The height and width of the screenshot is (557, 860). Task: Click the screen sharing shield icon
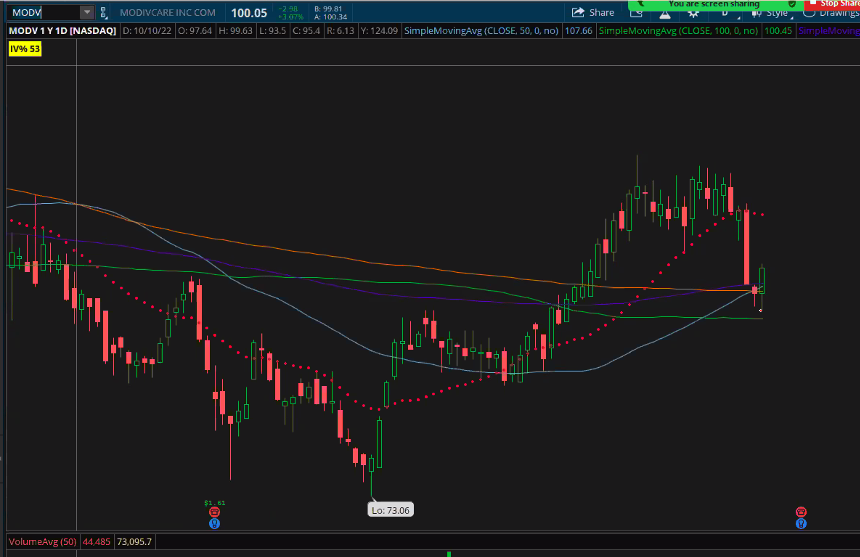click(x=792, y=4)
